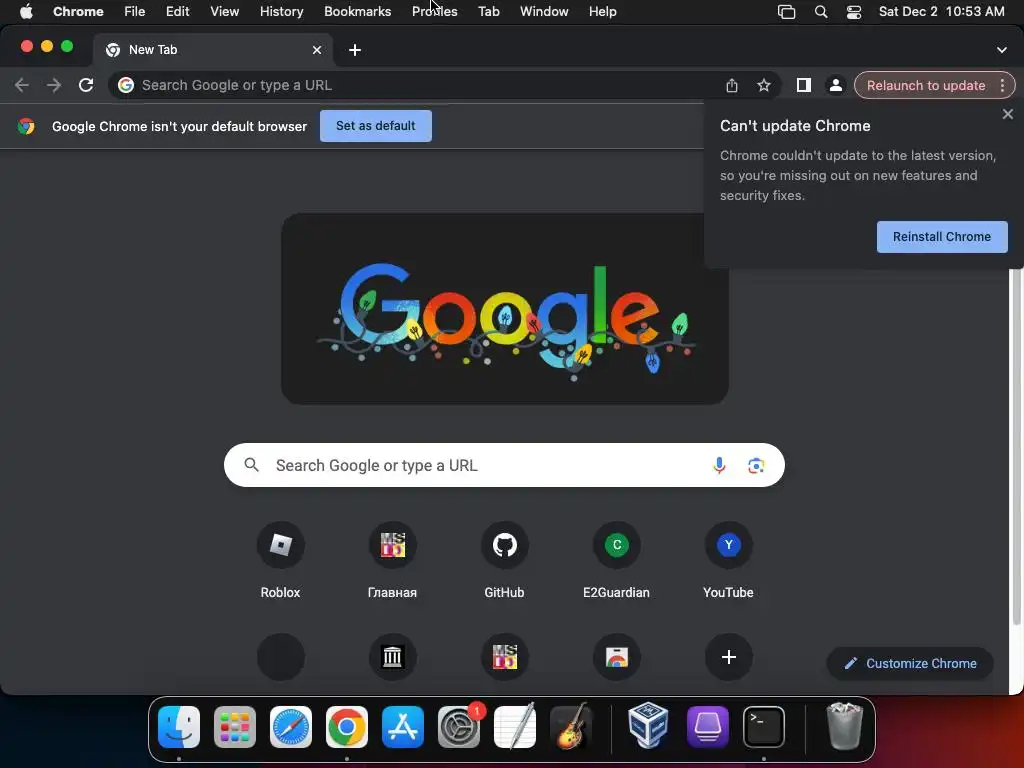Bookmark this tab with star icon
Image resolution: width=1024 pixels, height=768 pixels.
coord(763,85)
